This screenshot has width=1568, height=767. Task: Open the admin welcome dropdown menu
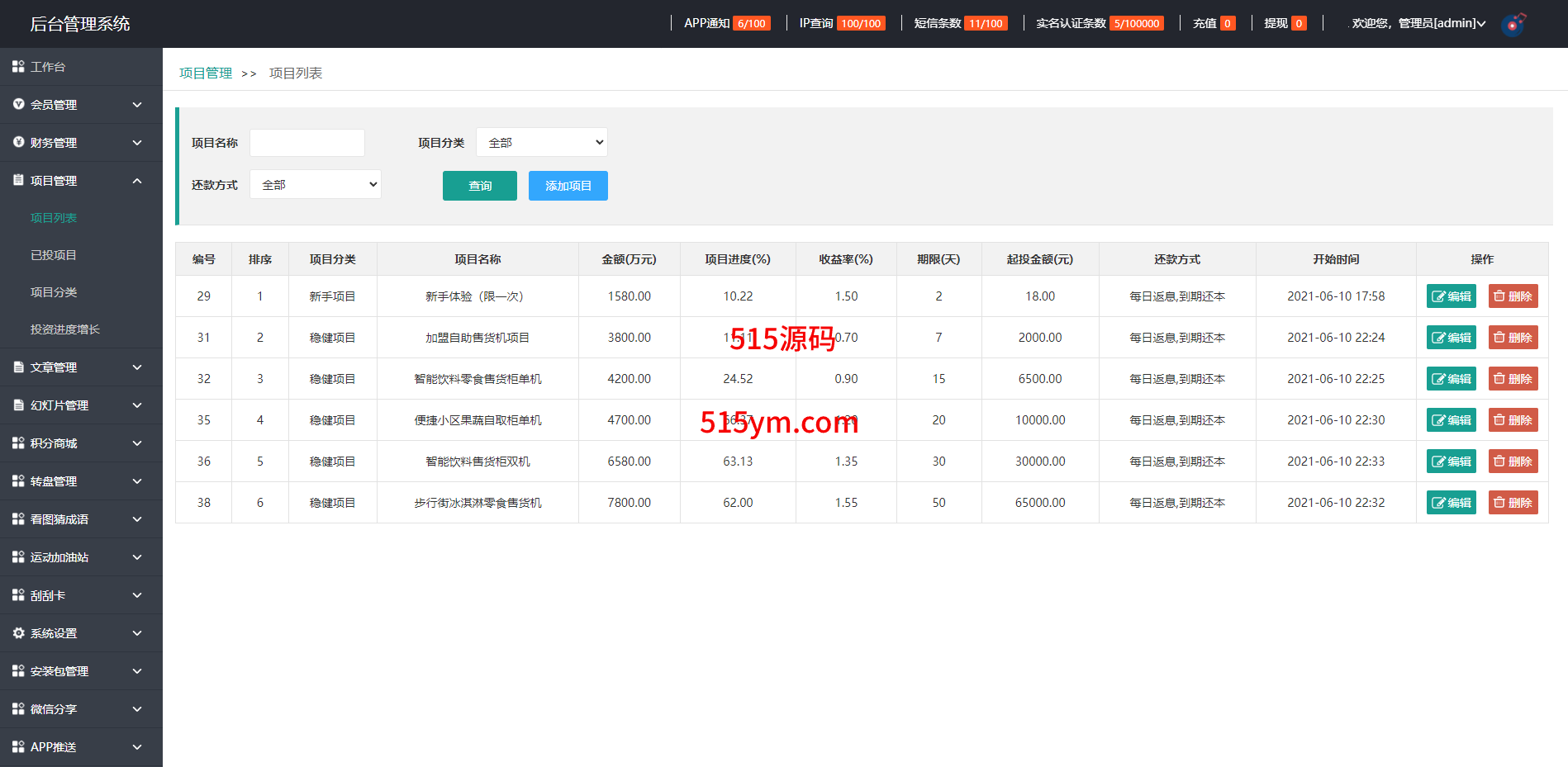coord(1418,24)
